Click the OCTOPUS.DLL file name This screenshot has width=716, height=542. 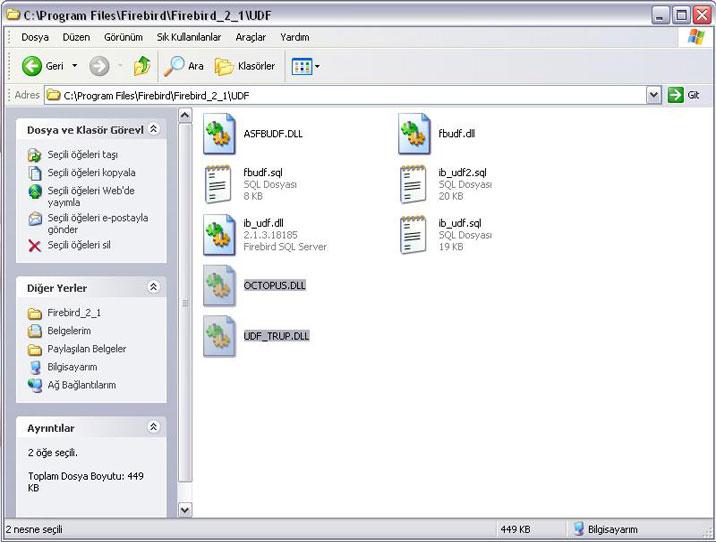click(x=275, y=285)
